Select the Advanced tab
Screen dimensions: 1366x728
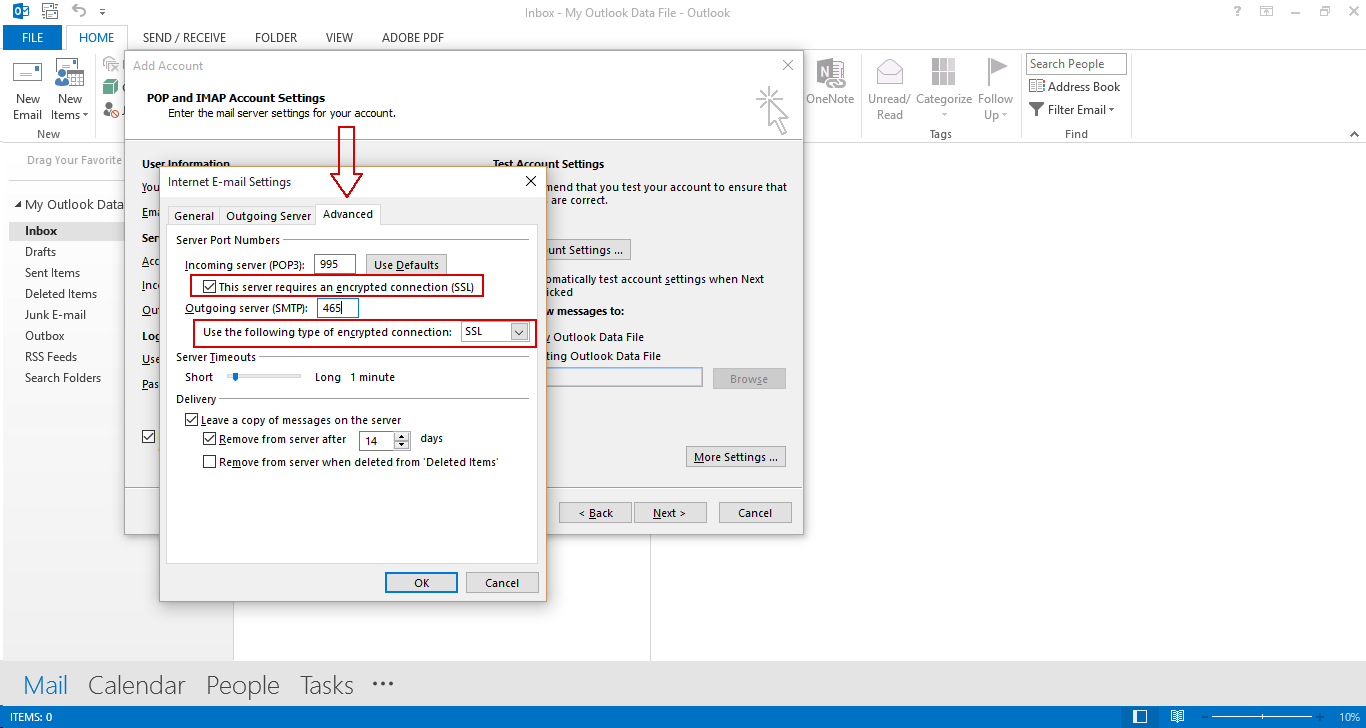point(348,214)
